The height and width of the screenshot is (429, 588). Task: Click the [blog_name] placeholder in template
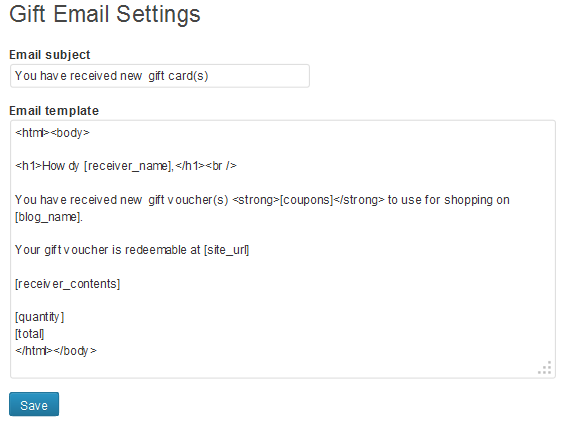point(48,217)
